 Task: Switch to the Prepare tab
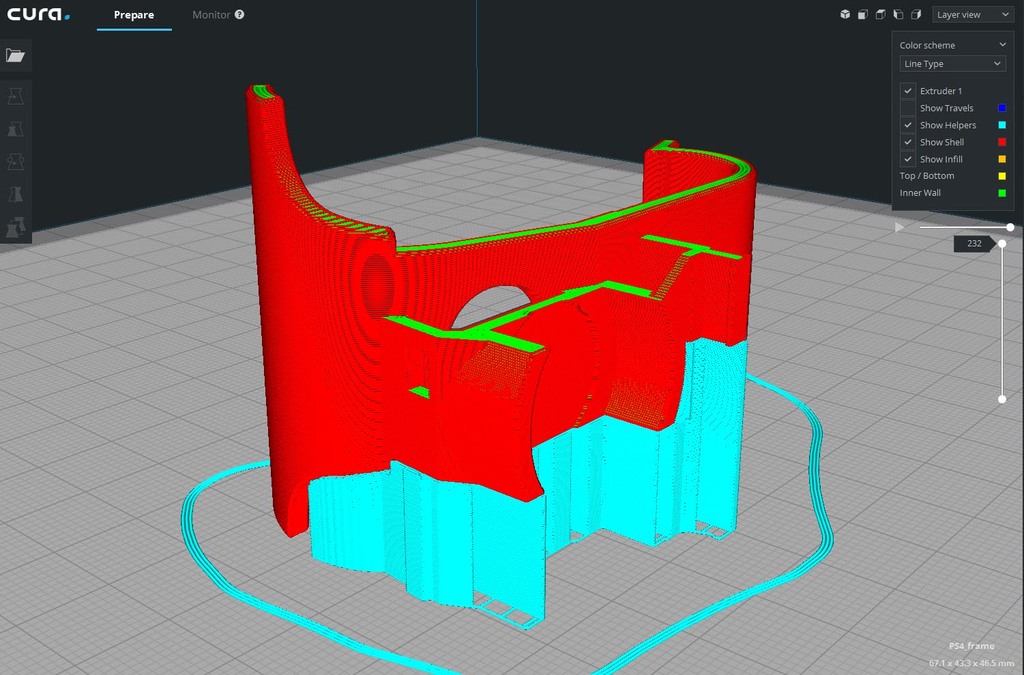click(x=134, y=15)
